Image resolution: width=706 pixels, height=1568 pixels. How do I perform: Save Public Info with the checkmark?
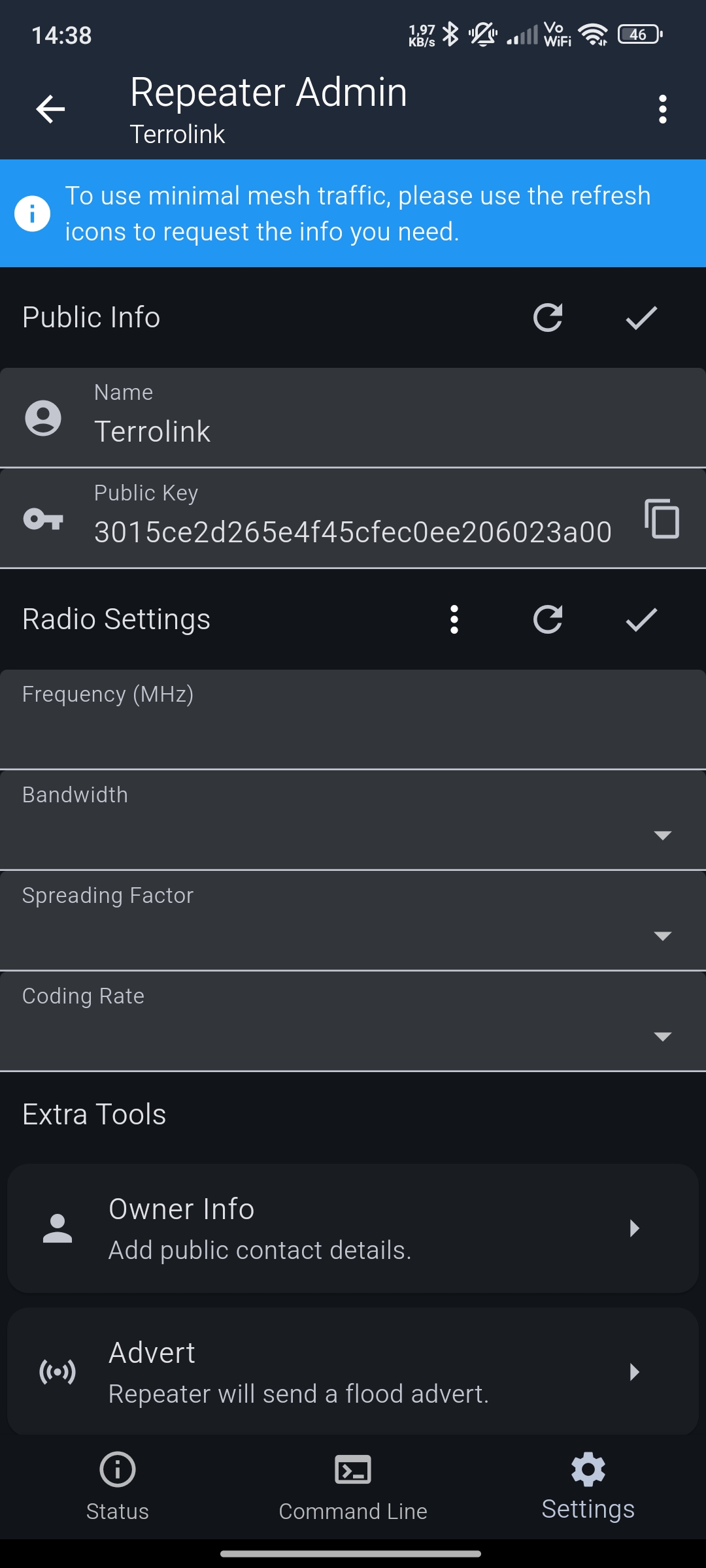coord(641,318)
